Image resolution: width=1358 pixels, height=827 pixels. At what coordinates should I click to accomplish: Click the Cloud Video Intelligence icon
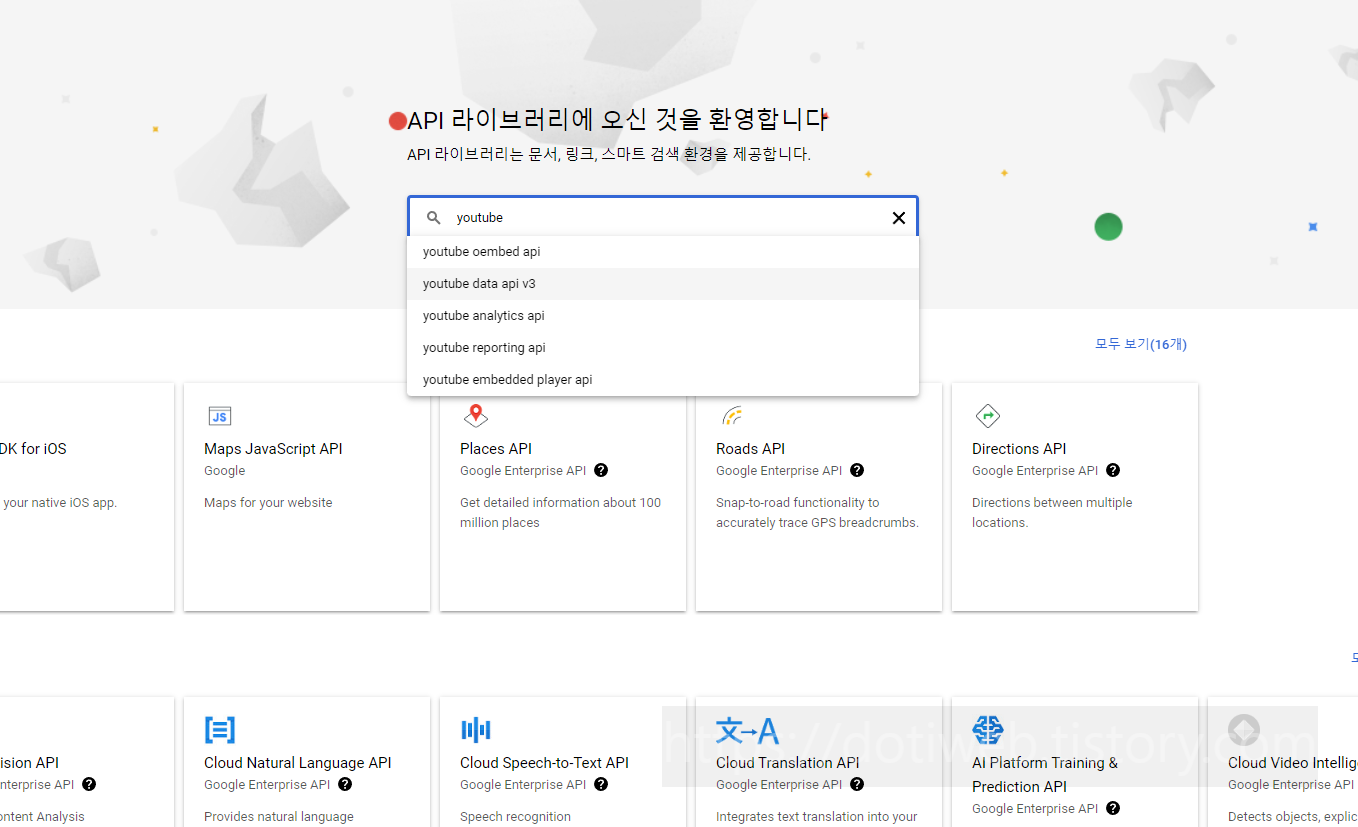tap(1243, 730)
